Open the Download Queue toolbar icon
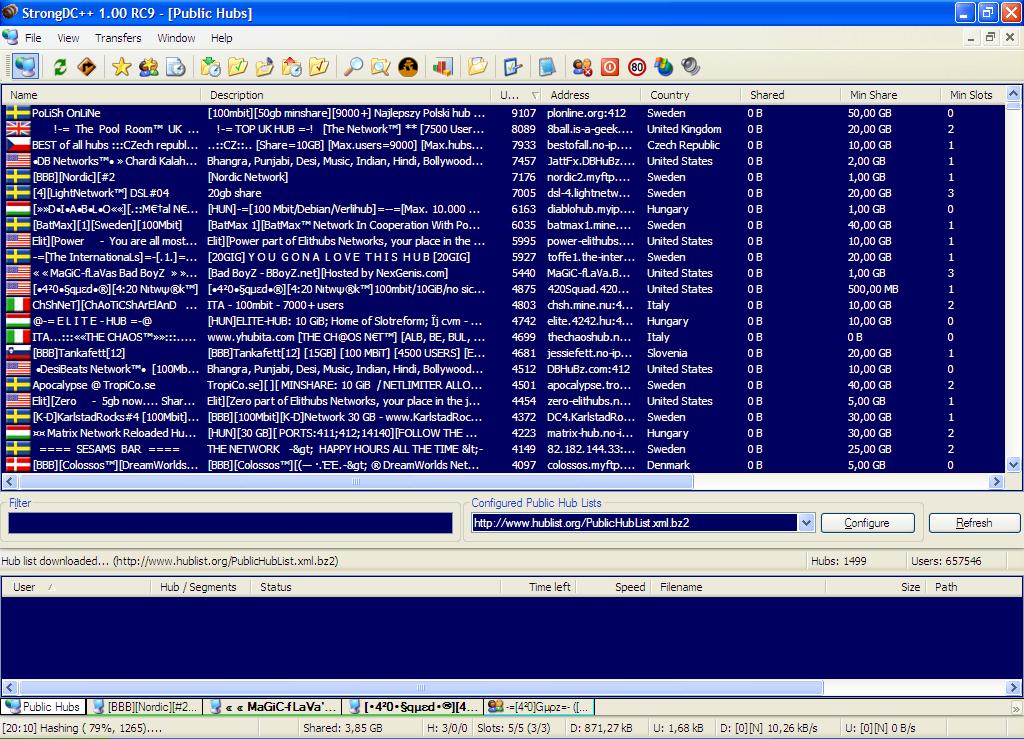Viewport: 1024px width, 739px height. click(210, 67)
